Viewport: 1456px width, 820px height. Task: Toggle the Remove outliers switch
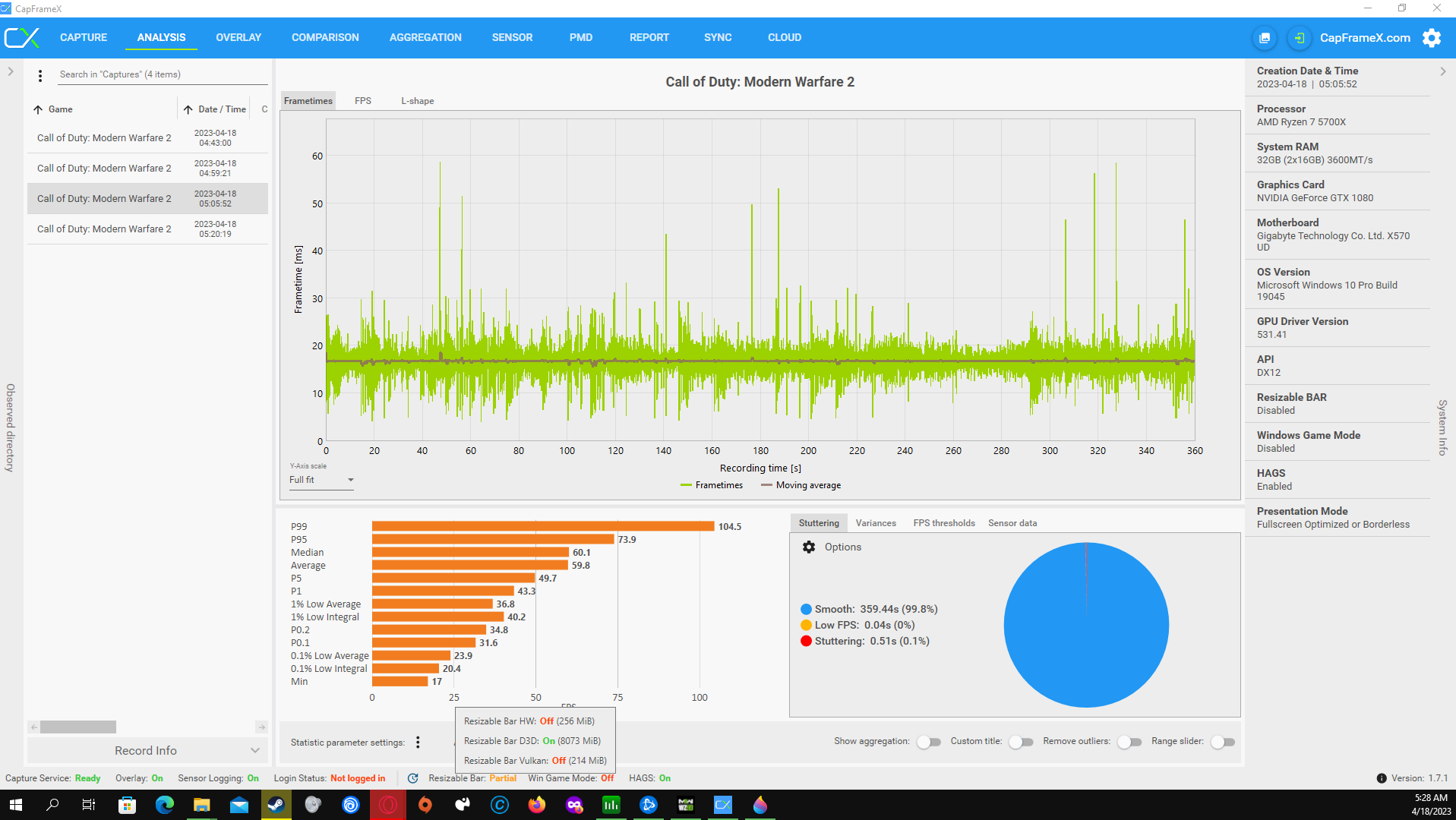pyautogui.click(x=1129, y=743)
